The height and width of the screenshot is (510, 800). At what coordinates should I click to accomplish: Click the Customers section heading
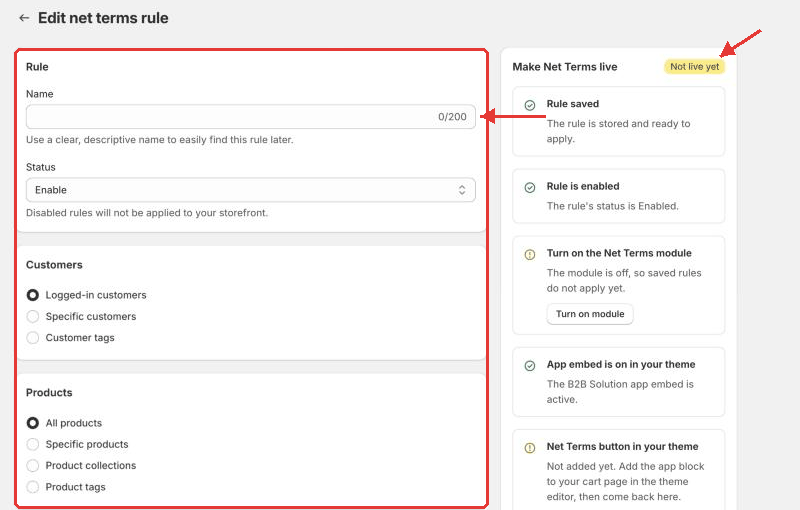click(54, 265)
